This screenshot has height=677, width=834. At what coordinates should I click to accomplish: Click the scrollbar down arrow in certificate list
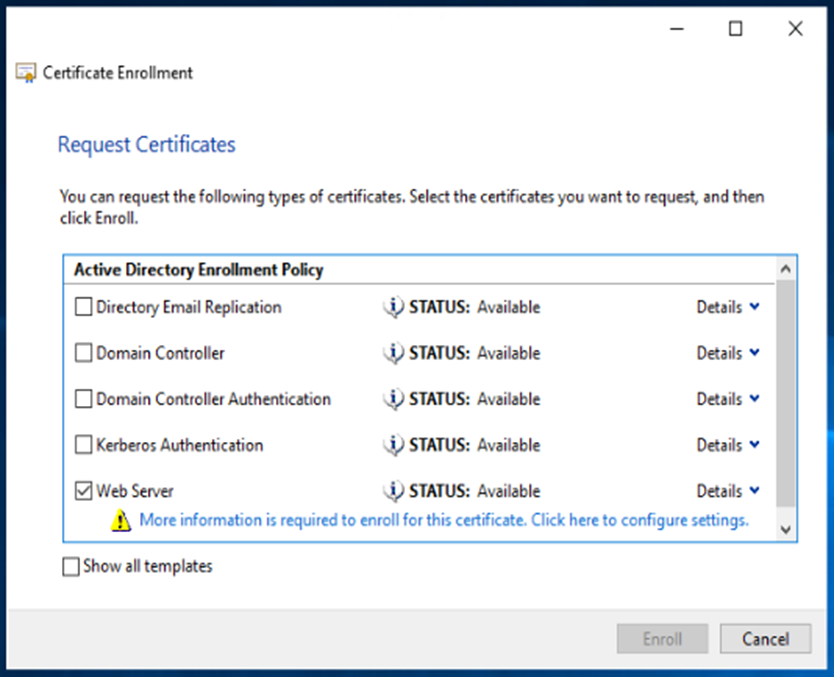tap(786, 528)
